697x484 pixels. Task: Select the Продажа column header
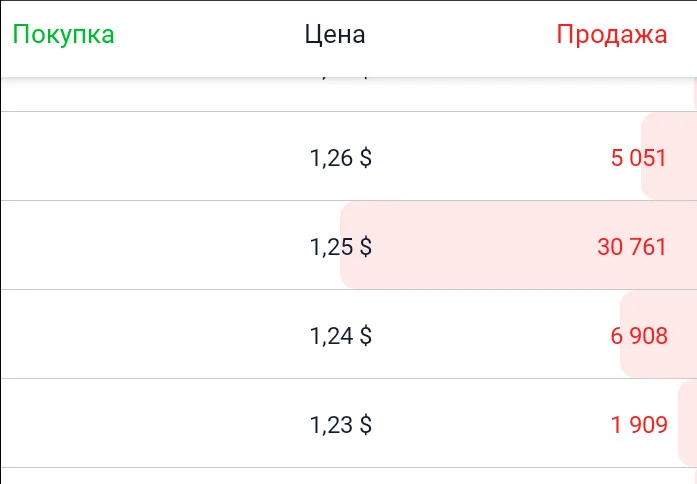click(612, 35)
